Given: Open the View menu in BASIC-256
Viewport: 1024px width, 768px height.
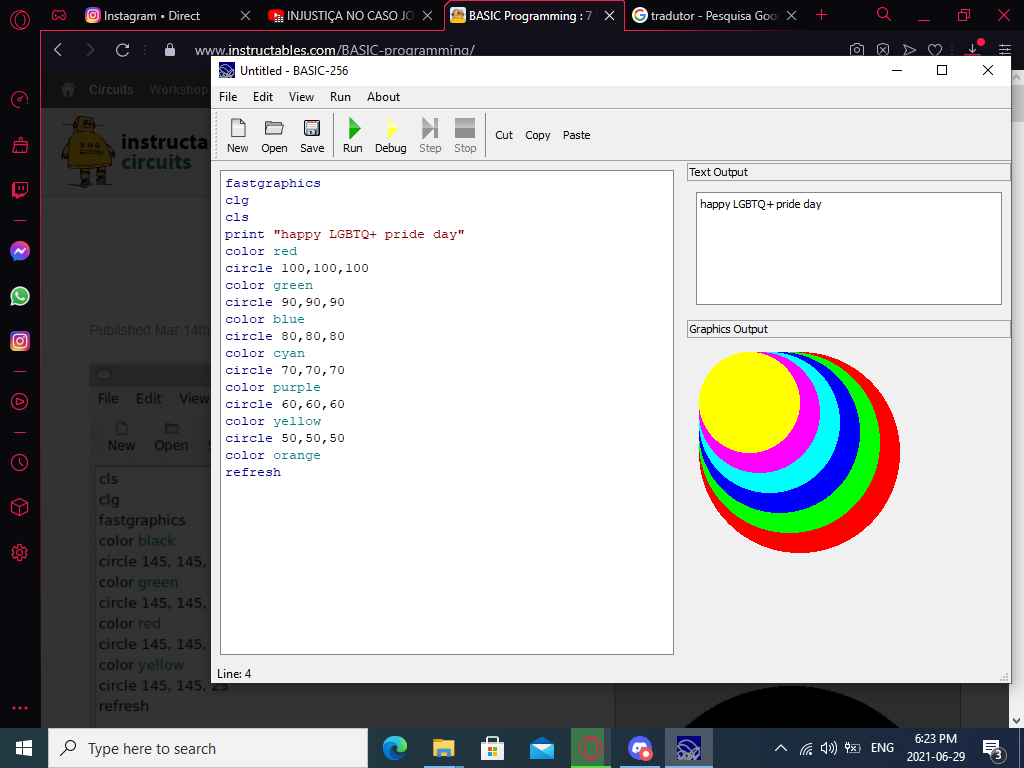Looking at the screenshot, I should (301, 97).
